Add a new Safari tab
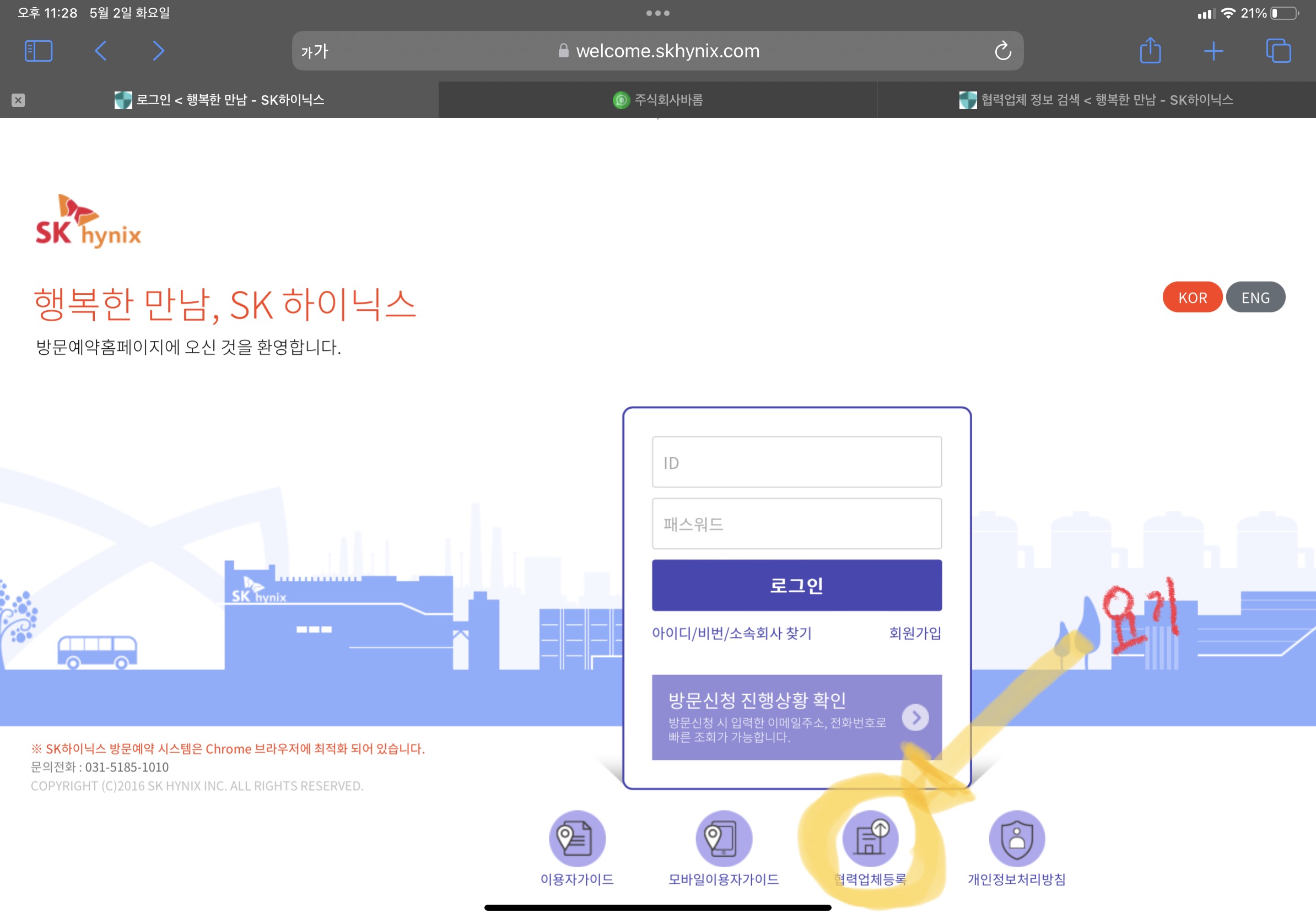 point(1213,51)
